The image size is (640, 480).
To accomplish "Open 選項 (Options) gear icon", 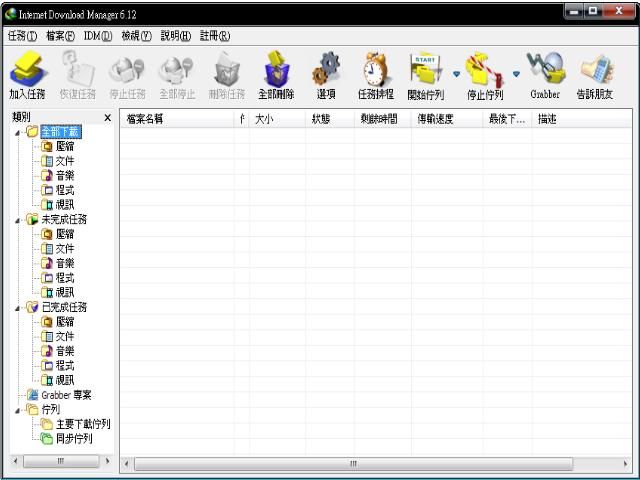I will pyautogui.click(x=325, y=76).
